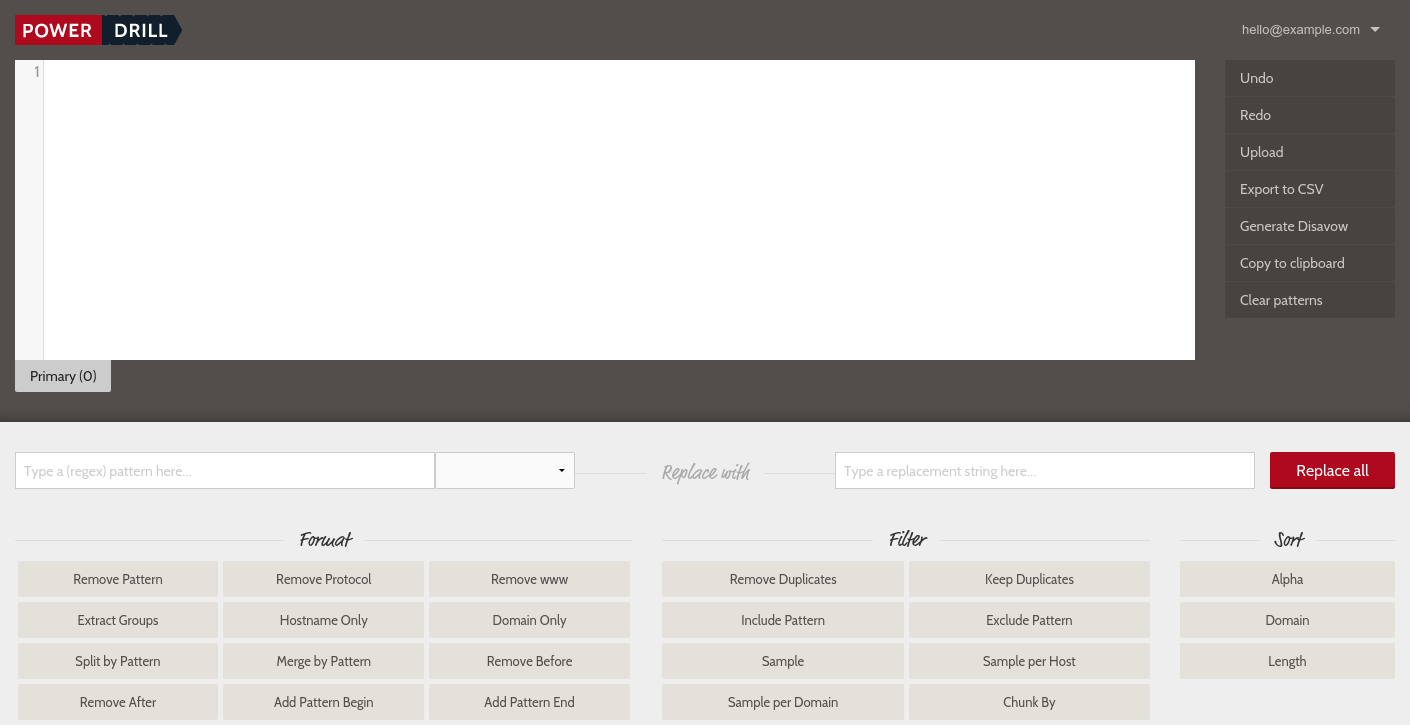Image resolution: width=1410 pixels, height=725 pixels.
Task: Click the Replace all button
Action: pyautogui.click(x=1332, y=471)
